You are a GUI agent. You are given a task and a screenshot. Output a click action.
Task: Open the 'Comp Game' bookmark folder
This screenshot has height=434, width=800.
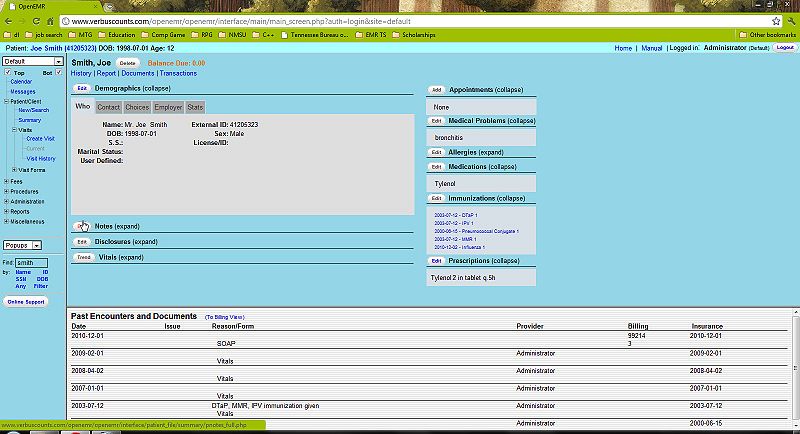163,35
